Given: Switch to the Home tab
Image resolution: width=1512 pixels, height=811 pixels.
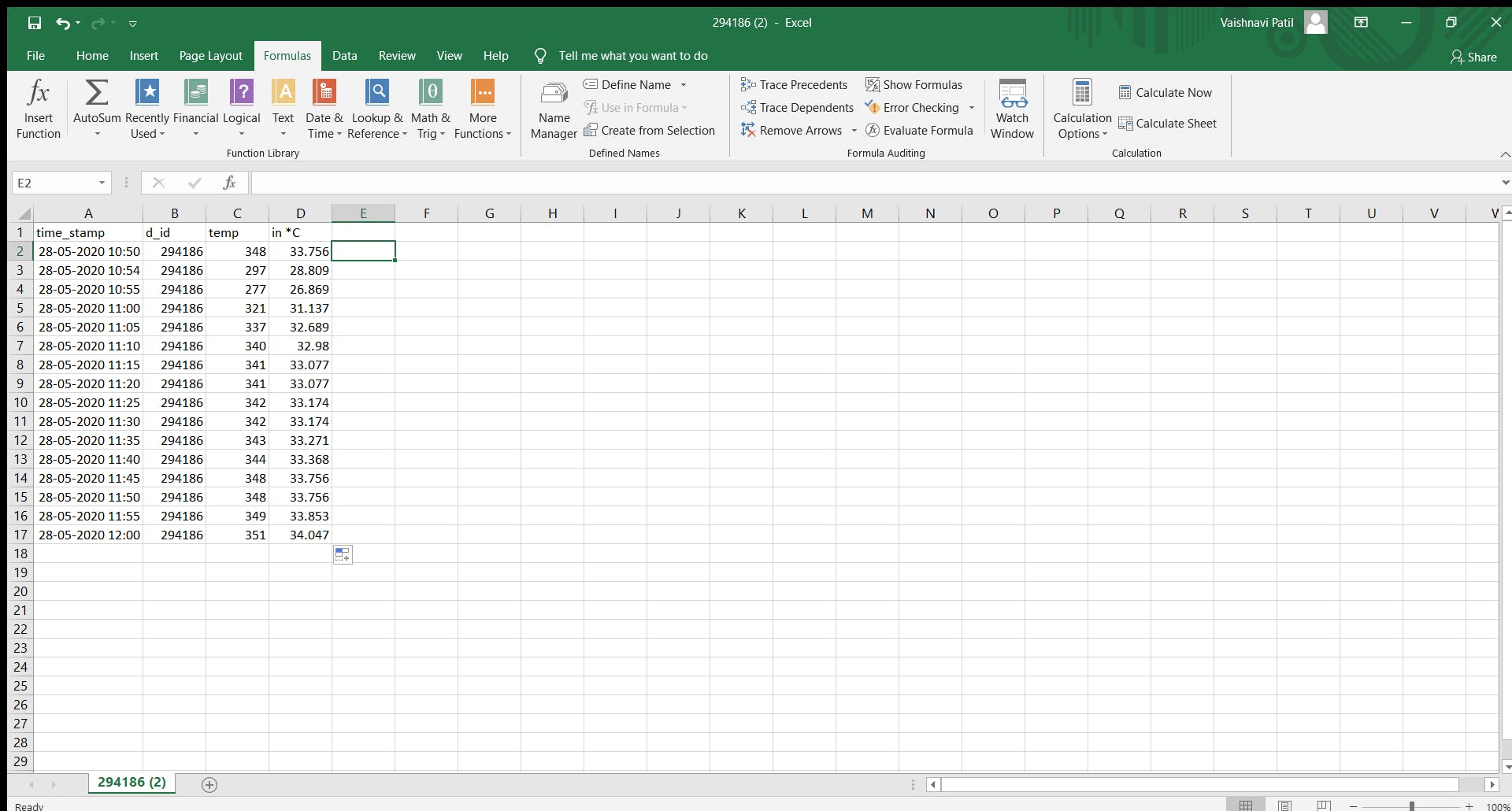Looking at the screenshot, I should [x=92, y=55].
